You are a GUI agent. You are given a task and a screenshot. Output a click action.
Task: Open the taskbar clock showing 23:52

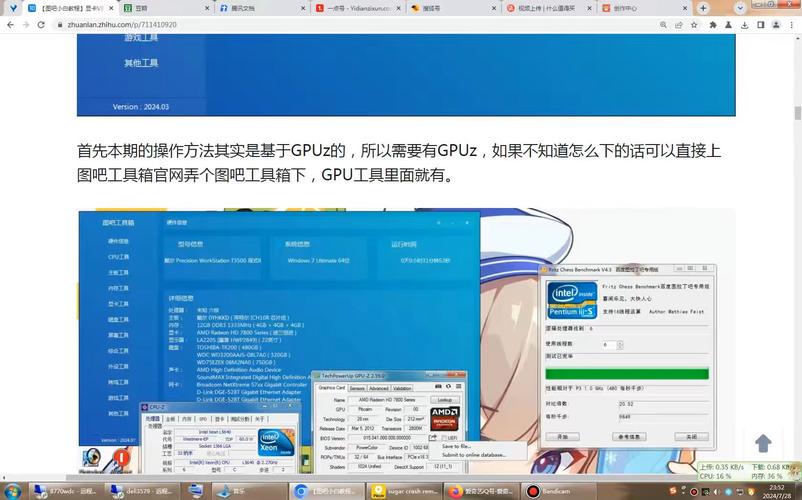[x=776, y=492]
